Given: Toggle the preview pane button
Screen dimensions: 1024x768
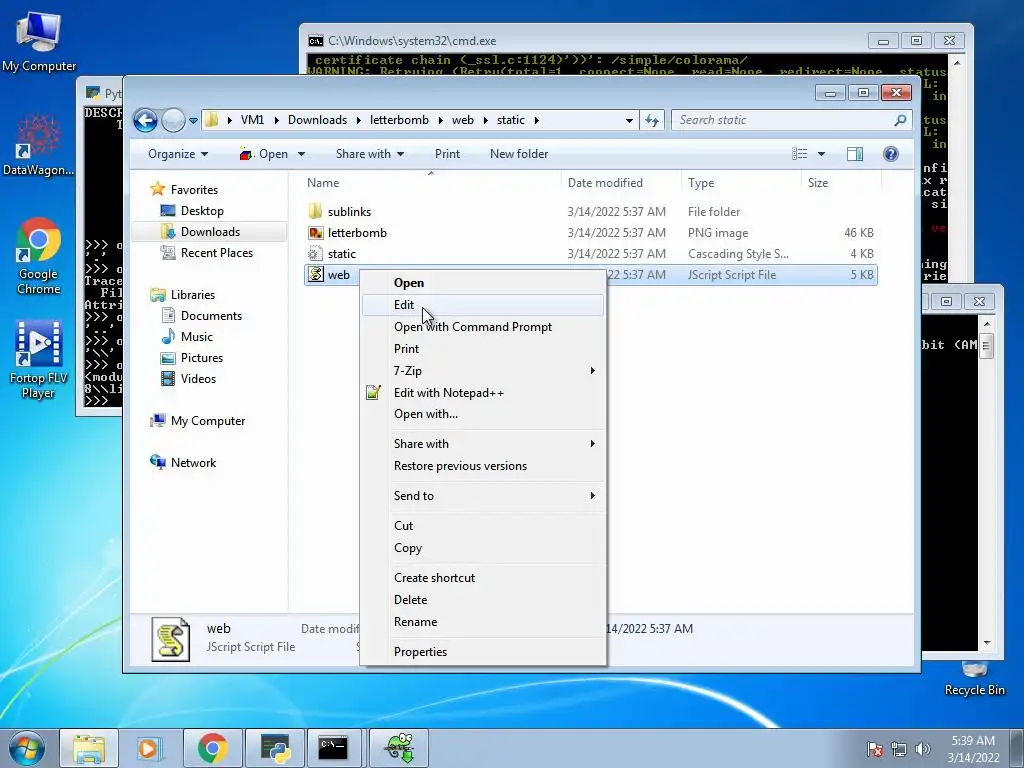Looking at the screenshot, I should coord(854,154).
